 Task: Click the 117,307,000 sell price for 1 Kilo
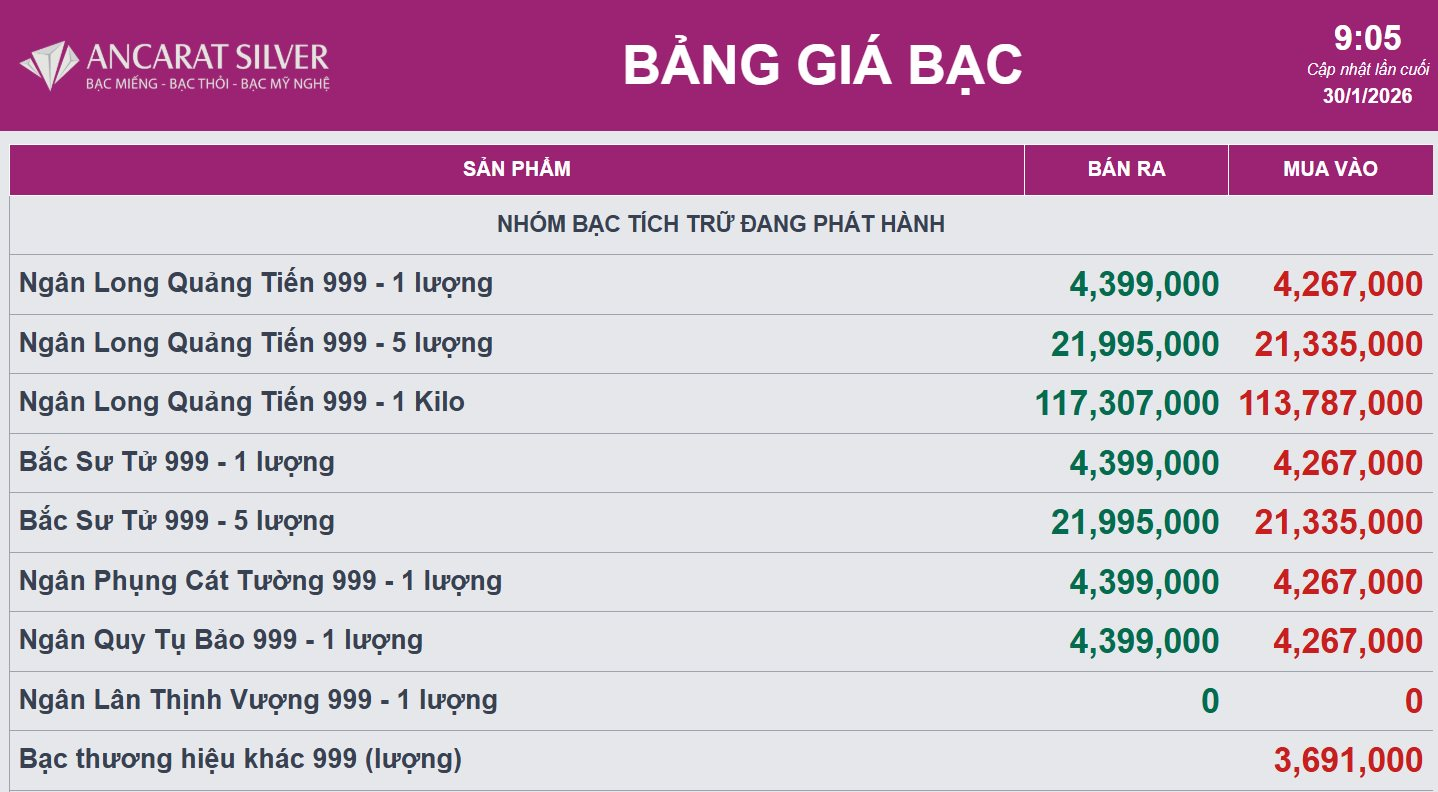tap(1127, 403)
